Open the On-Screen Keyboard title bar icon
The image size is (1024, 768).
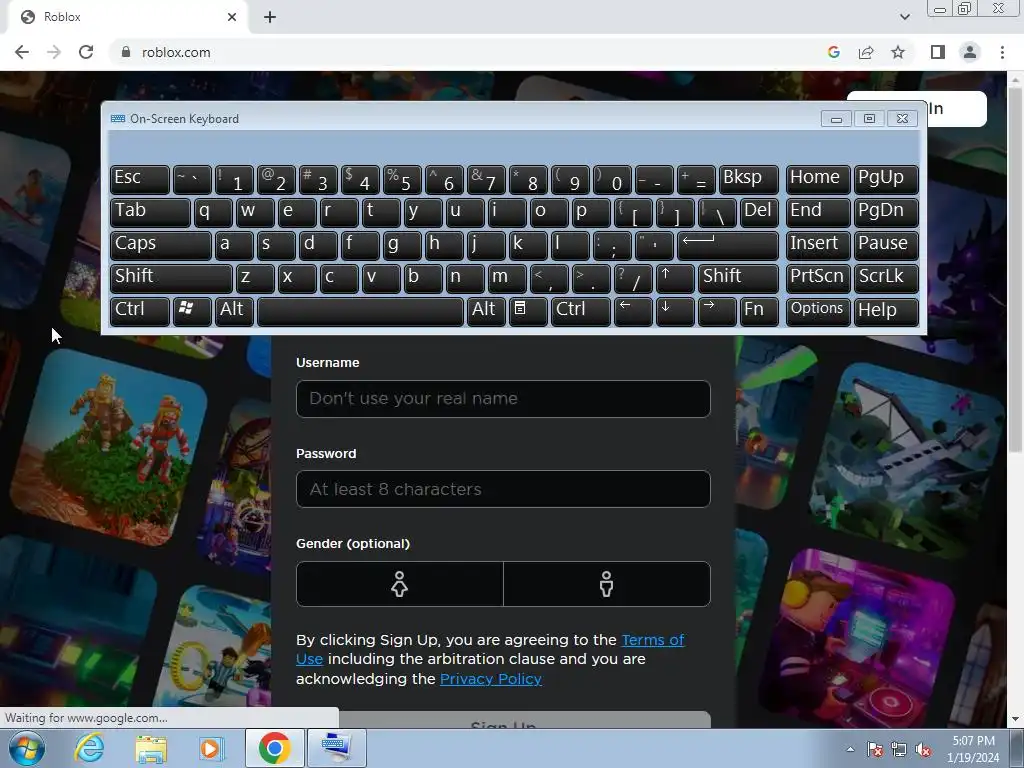pyautogui.click(x=118, y=119)
